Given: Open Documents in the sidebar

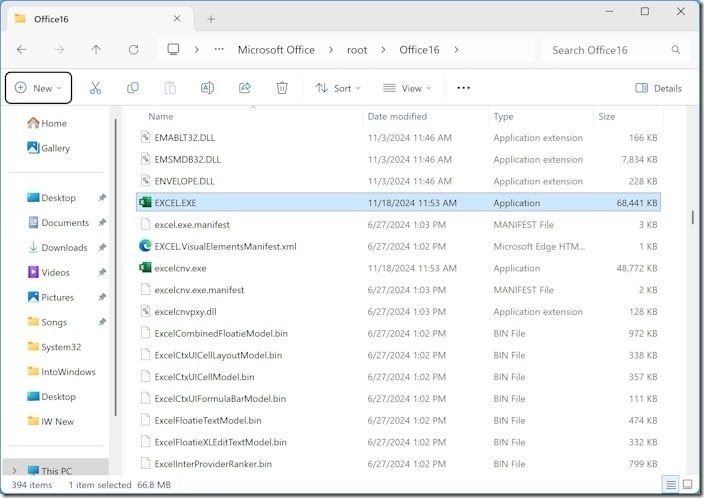Looking at the screenshot, I should (58, 222).
